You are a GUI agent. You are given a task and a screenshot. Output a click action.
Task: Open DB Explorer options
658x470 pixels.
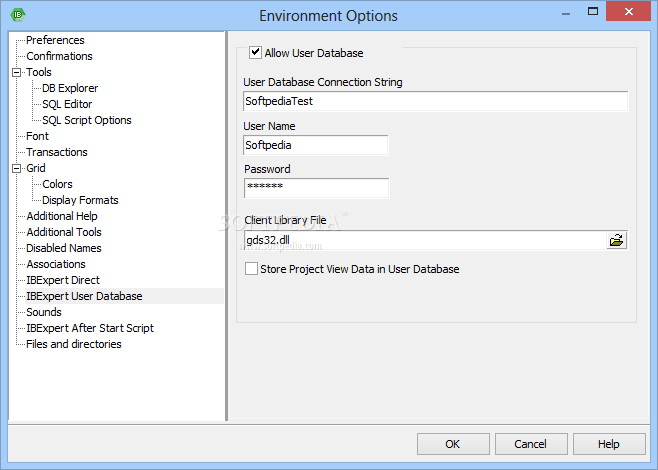tap(70, 88)
